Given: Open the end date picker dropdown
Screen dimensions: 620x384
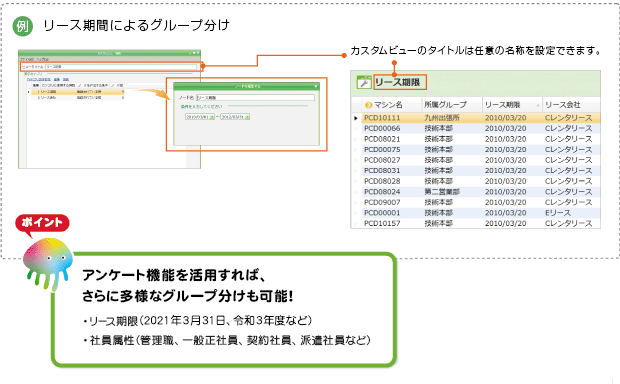Looking at the screenshot, I should pyautogui.click(x=247, y=117).
